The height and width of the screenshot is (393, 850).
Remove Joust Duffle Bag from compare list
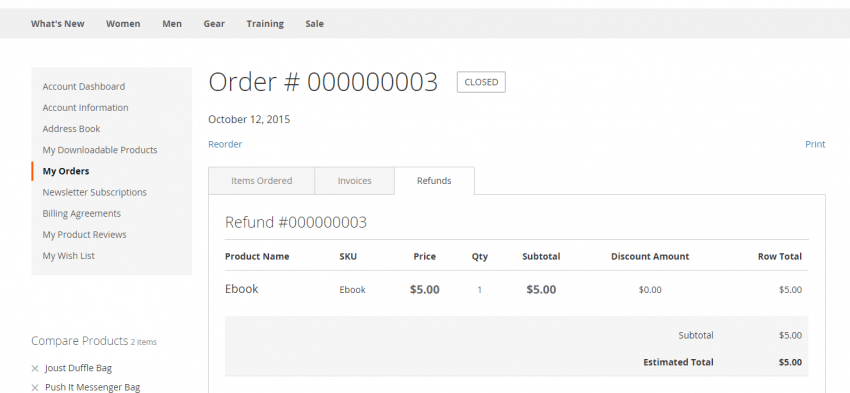coord(35,369)
